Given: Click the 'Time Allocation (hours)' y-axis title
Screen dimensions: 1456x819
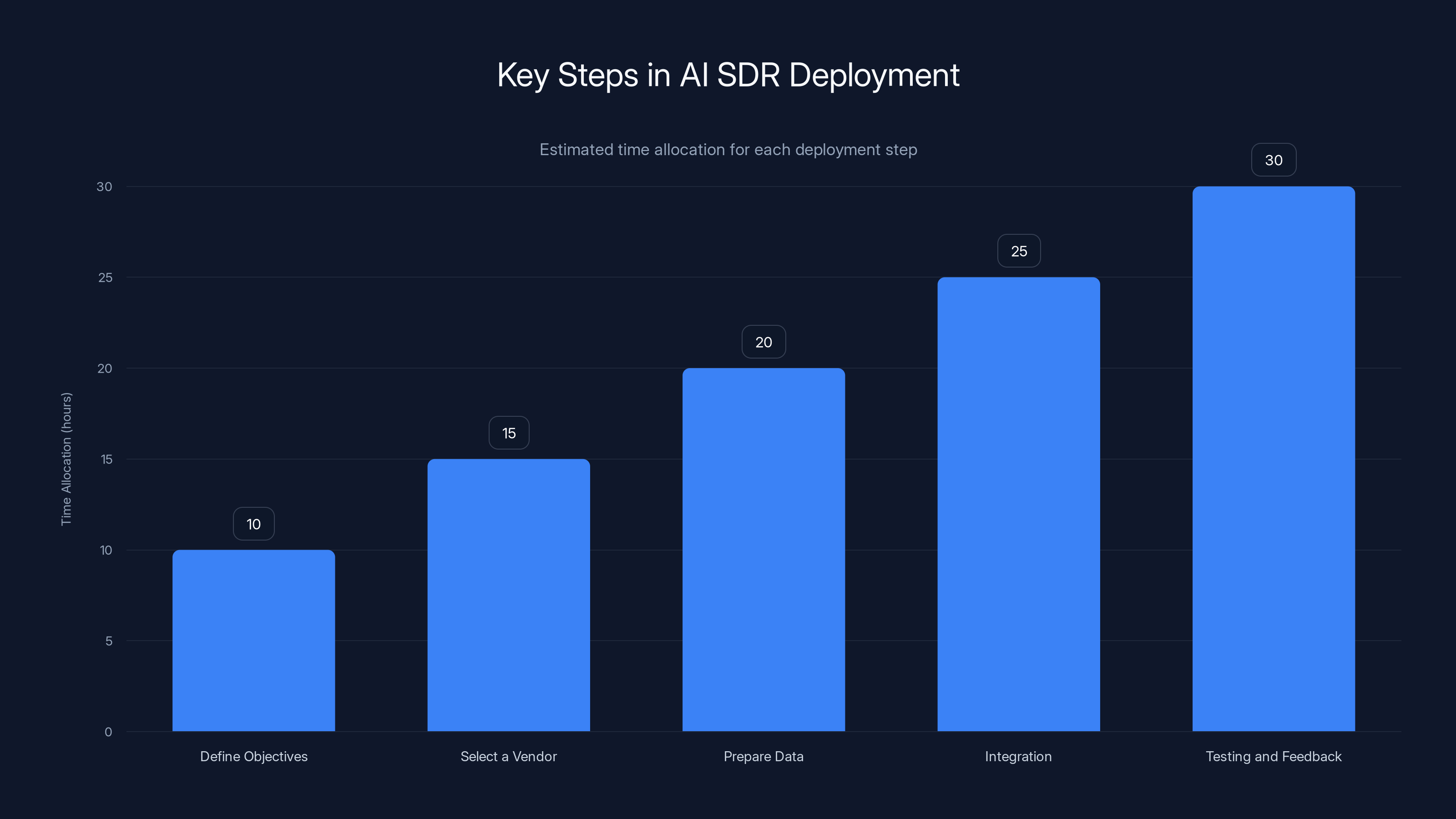Looking at the screenshot, I should [x=66, y=459].
